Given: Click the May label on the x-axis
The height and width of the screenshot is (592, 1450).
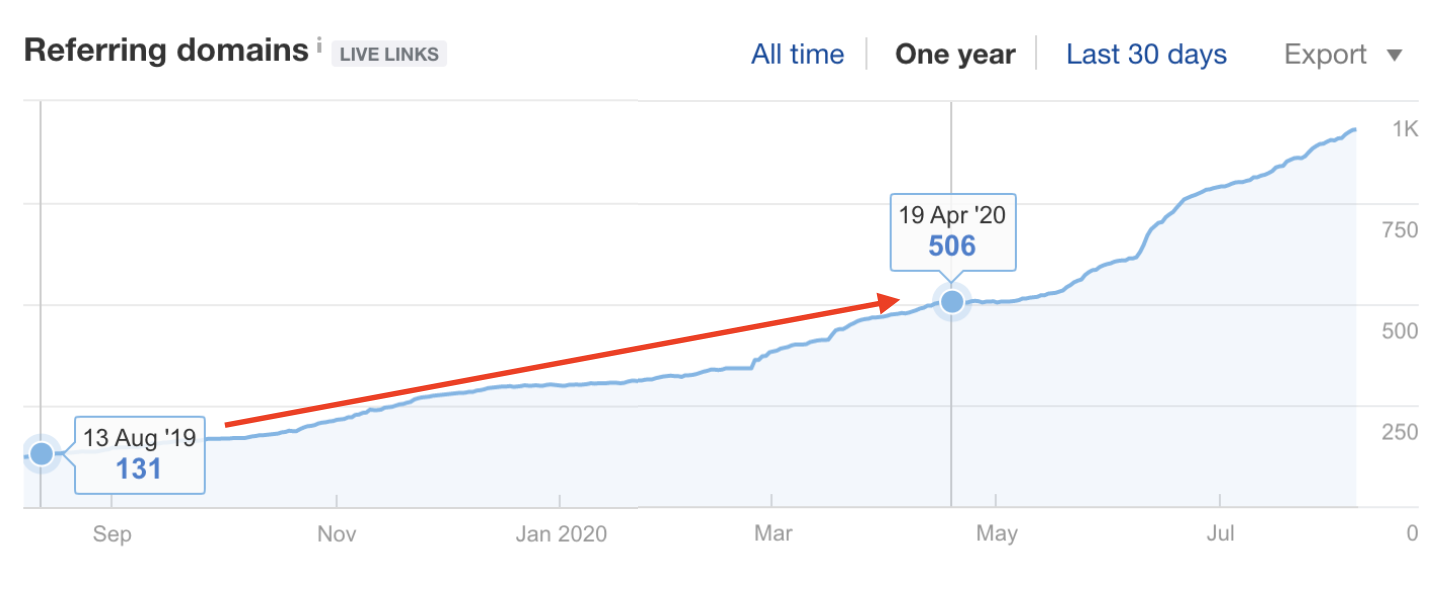Looking at the screenshot, I should pos(997,534).
